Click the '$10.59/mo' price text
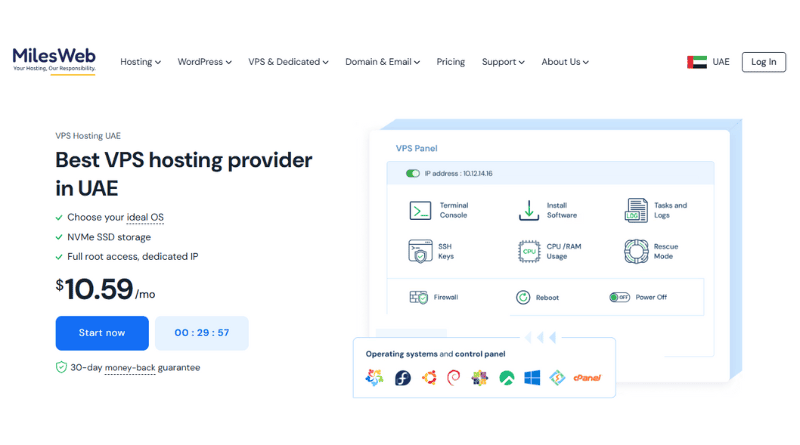 [x=105, y=289]
